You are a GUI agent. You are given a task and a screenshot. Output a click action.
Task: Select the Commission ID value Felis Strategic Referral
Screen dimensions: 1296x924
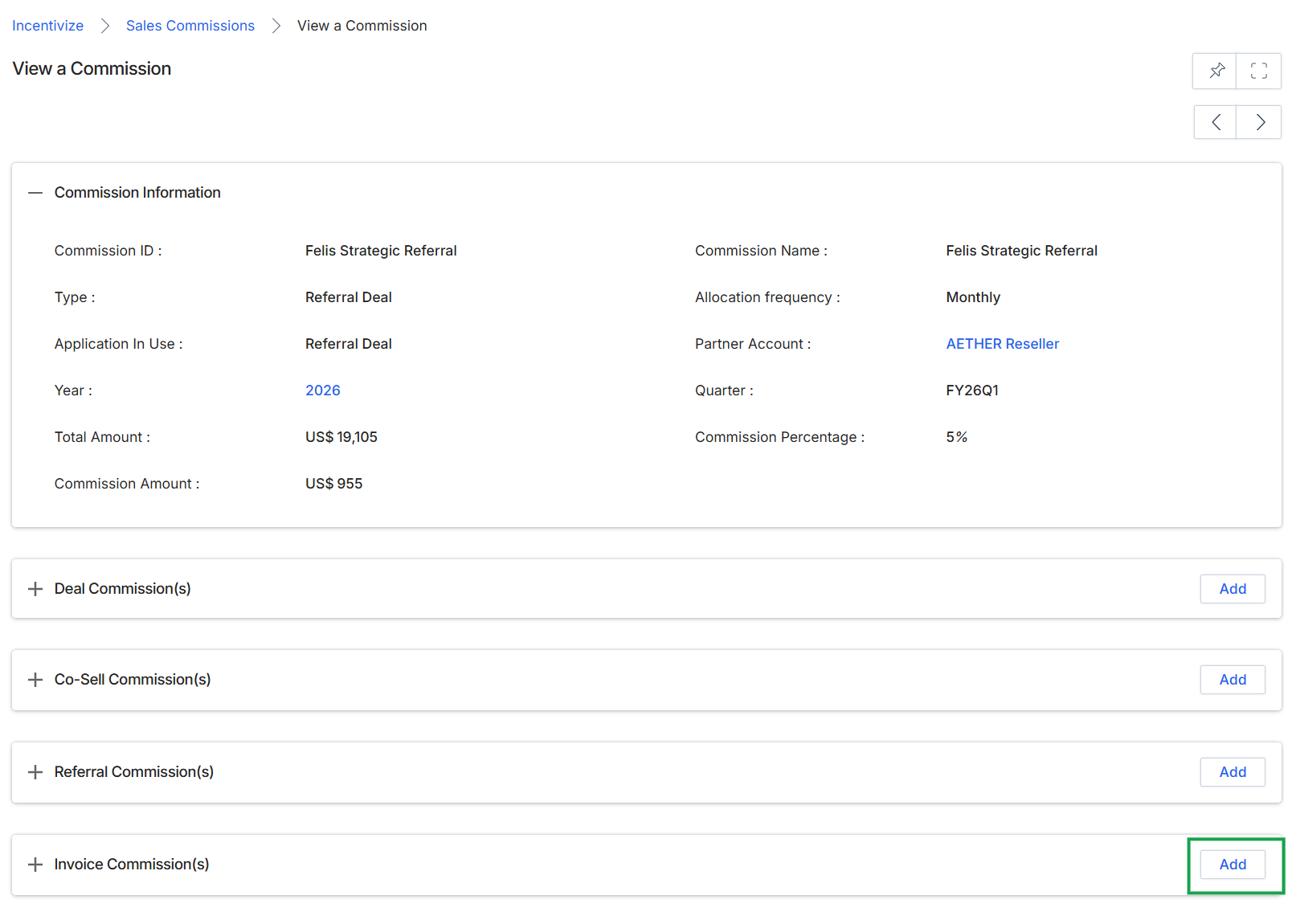tap(381, 251)
